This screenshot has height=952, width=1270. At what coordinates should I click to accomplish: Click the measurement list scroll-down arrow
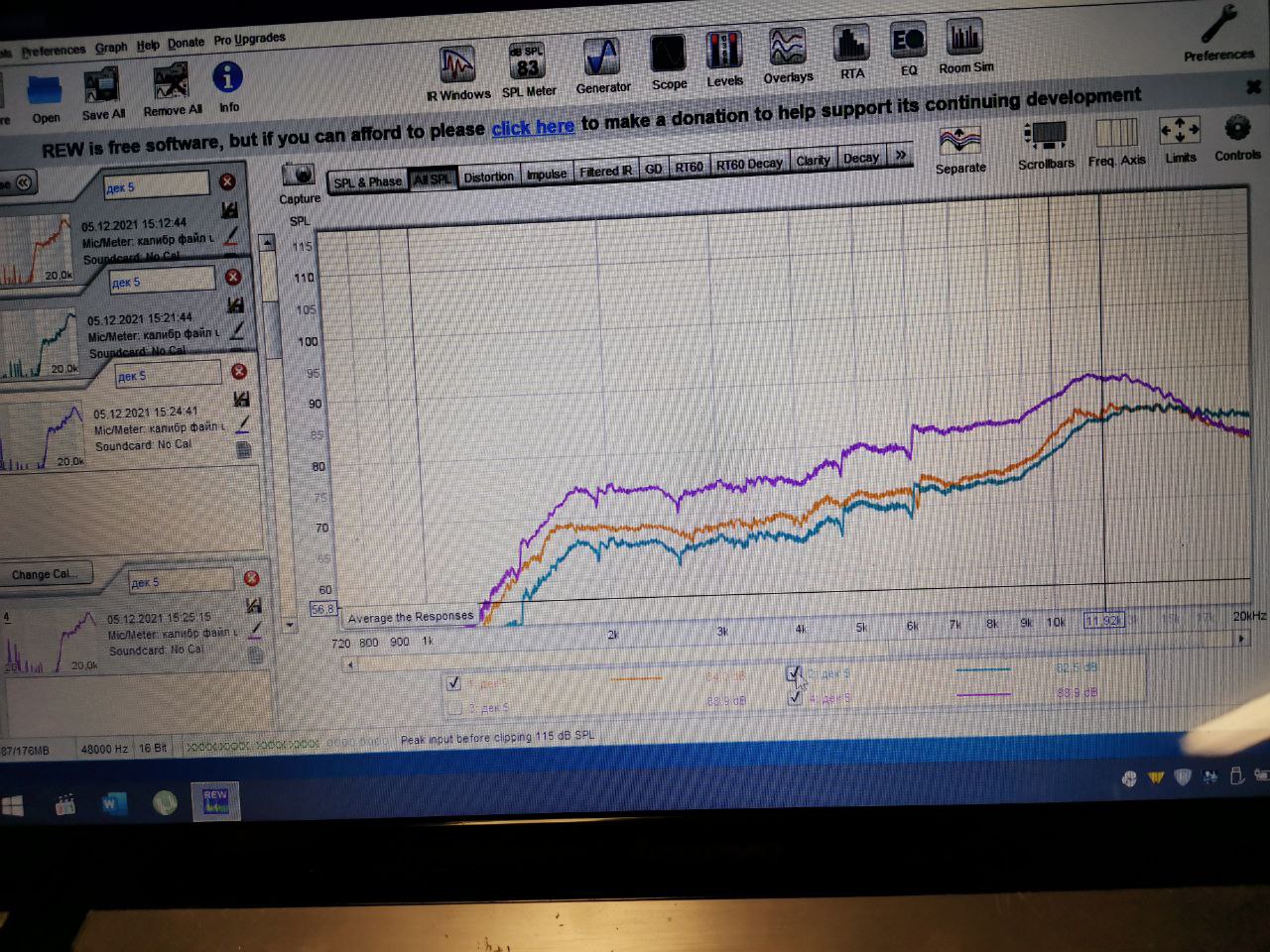(290, 625)
